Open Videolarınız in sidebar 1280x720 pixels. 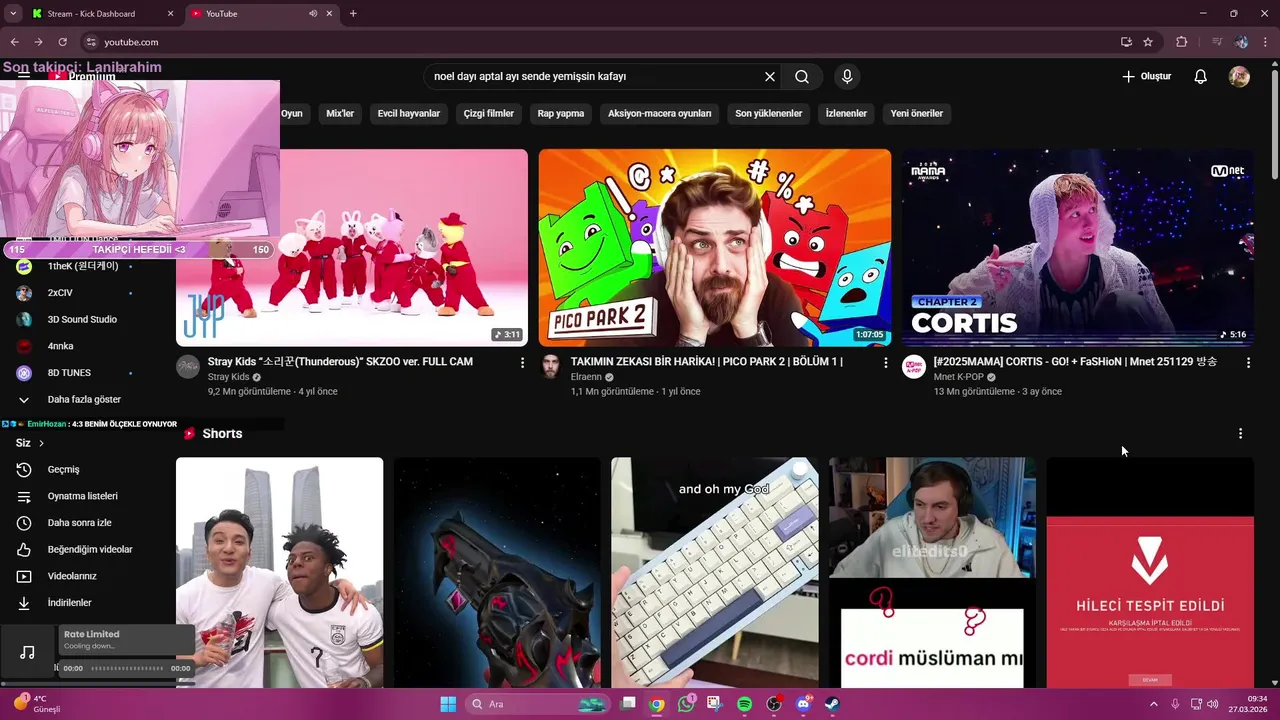(x=72, y=576)
